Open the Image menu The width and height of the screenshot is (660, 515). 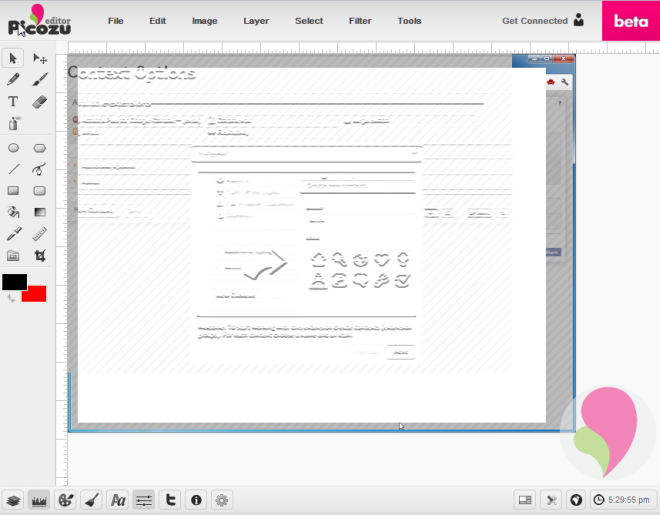[x=205, y=21]
